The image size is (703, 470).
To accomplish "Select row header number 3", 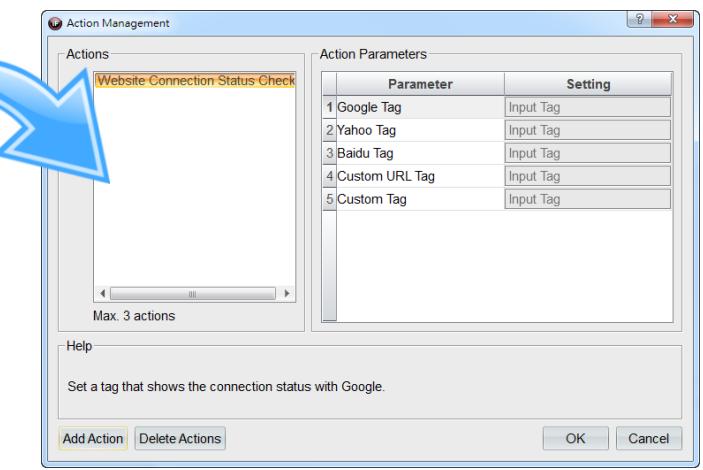I will tap(330, 153).
